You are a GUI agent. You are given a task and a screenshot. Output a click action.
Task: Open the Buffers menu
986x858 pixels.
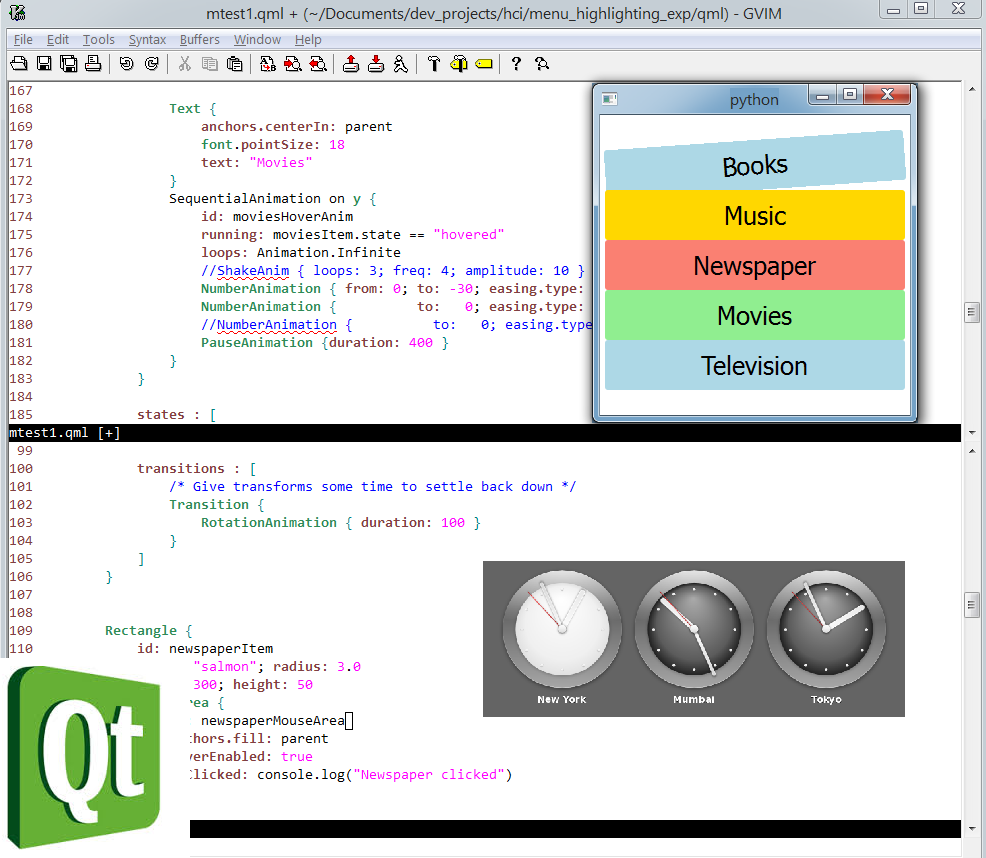pyautogui.click(x=199, y=39)
